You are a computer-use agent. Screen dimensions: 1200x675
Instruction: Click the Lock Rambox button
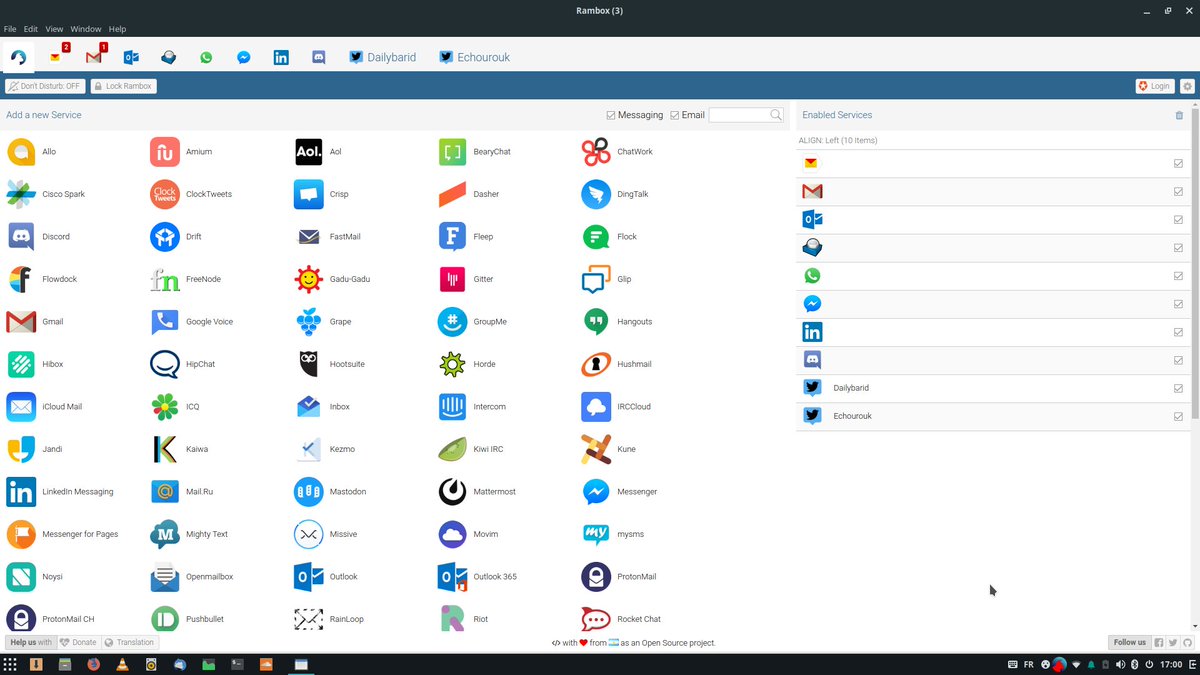123,86
